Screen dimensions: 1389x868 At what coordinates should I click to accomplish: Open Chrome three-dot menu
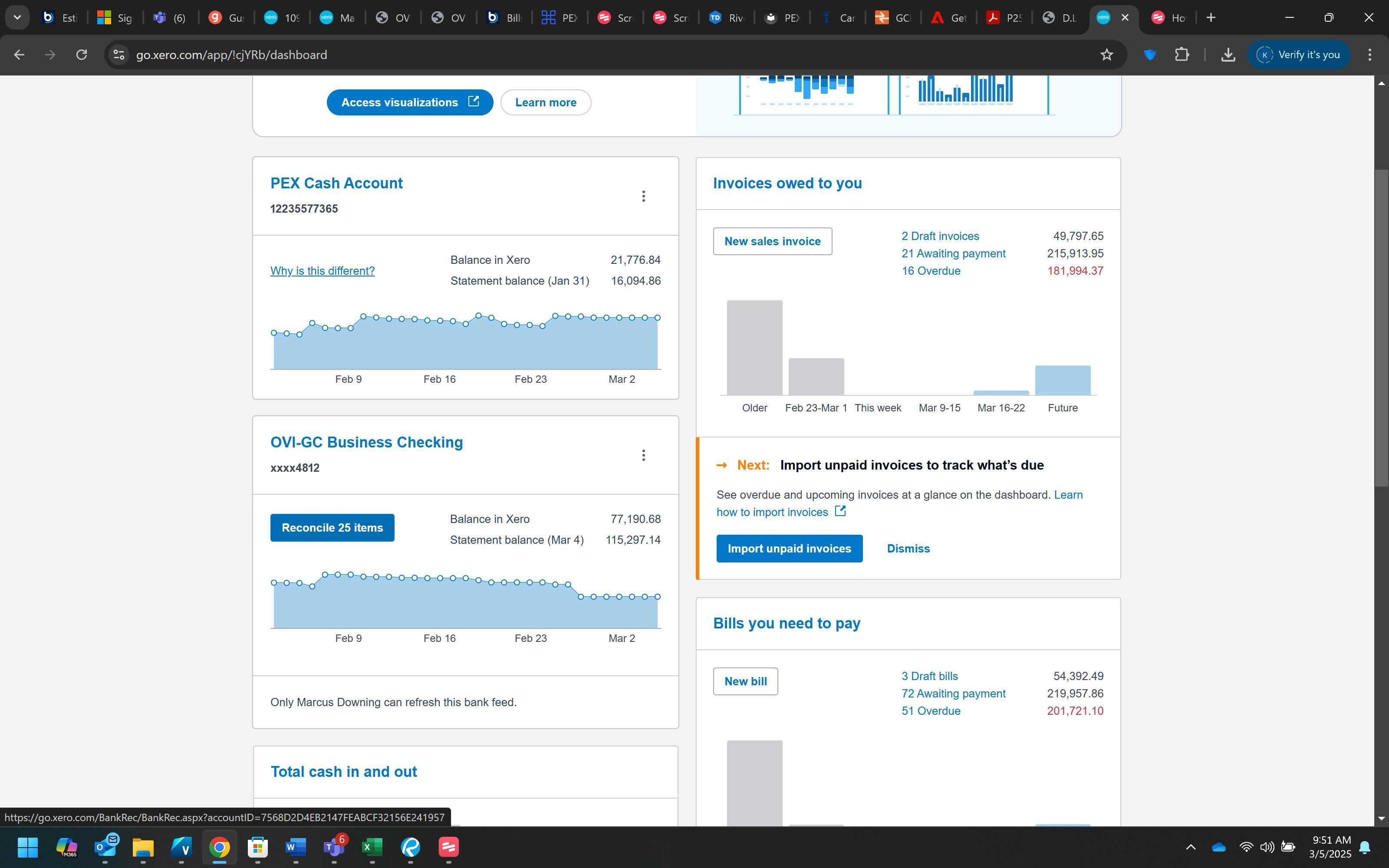pos(1369,55)
